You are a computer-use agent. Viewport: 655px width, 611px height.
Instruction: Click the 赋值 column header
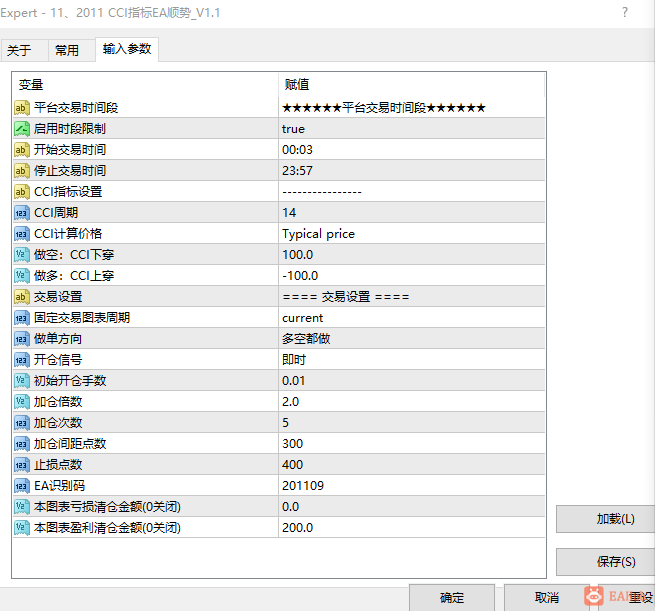(411, 85)
